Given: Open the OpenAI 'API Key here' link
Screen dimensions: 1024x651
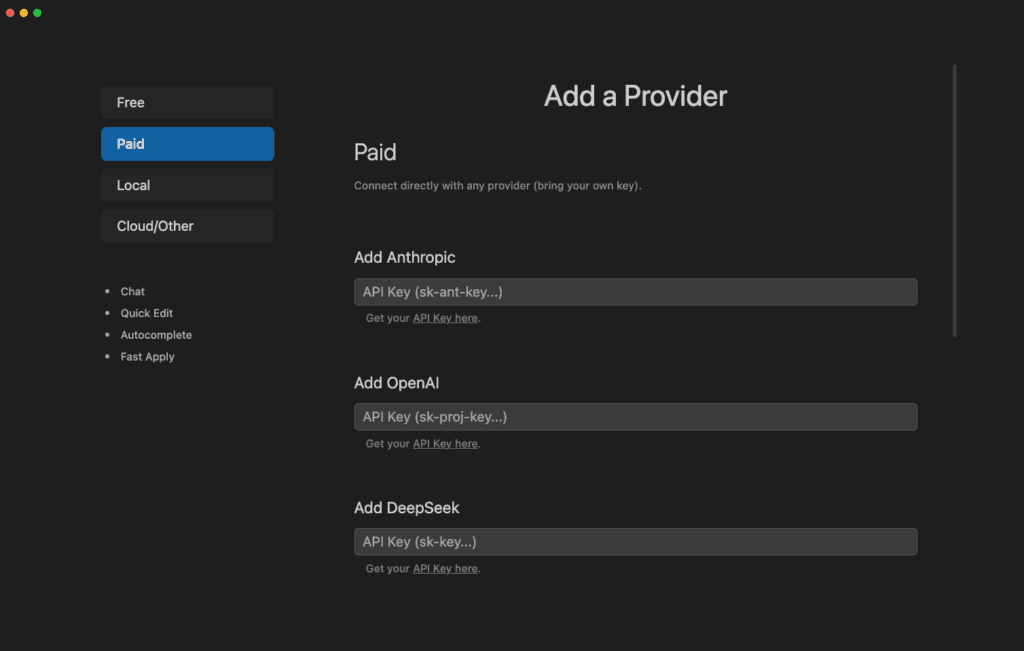Looking at the screenshot, I should (x=445, y=443).
